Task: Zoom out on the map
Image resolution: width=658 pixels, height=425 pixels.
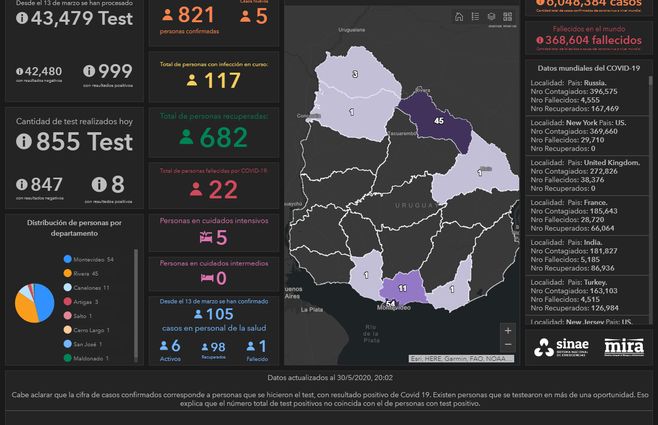Action: [x=508, y=347]
